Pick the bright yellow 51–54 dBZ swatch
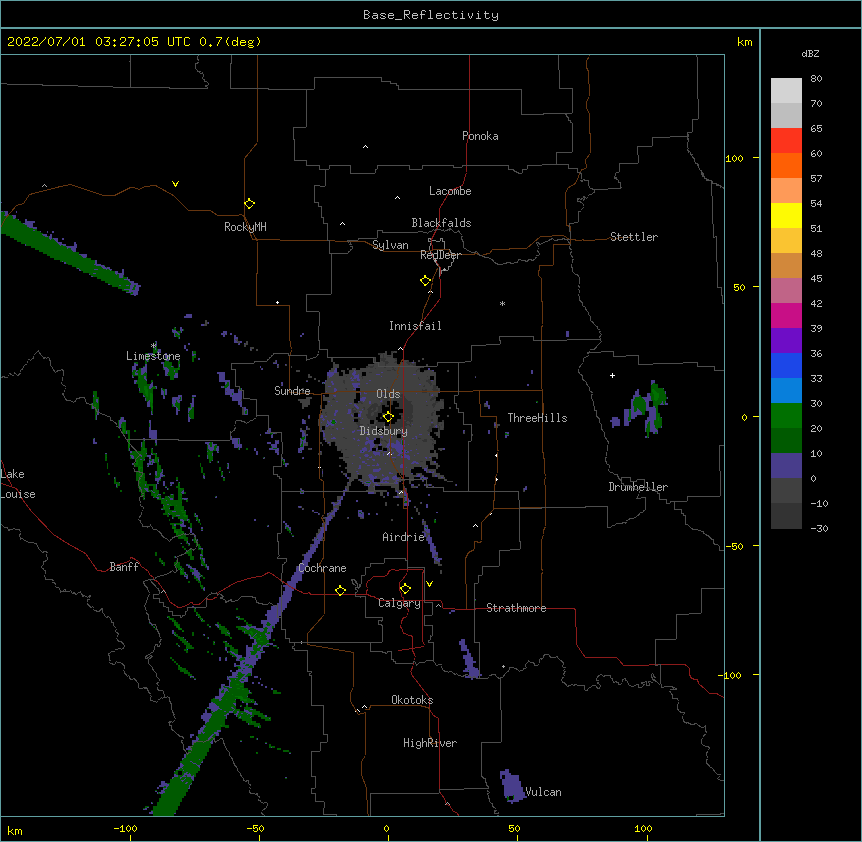Screen dimensions: 862x842 tap(786, 215)
